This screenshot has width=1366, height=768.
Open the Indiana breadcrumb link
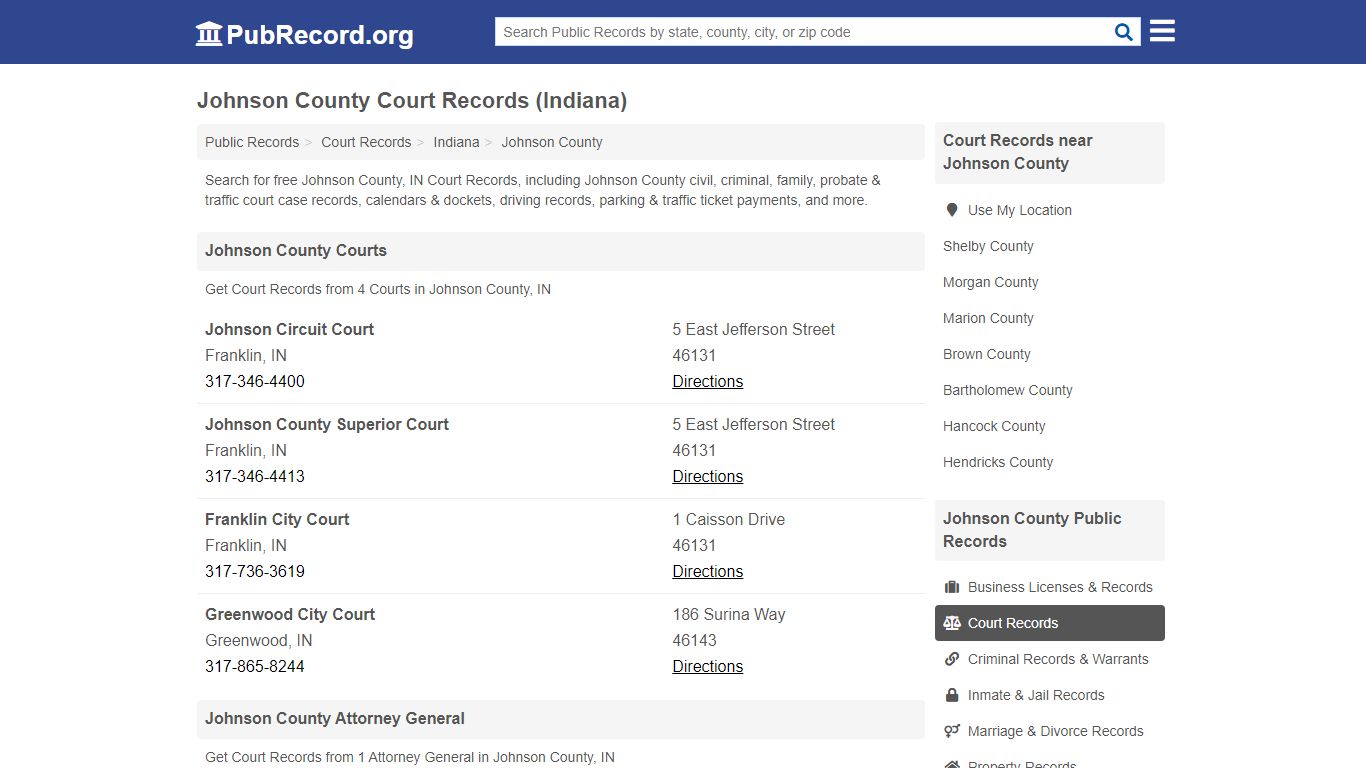click(x=456, y=142)
